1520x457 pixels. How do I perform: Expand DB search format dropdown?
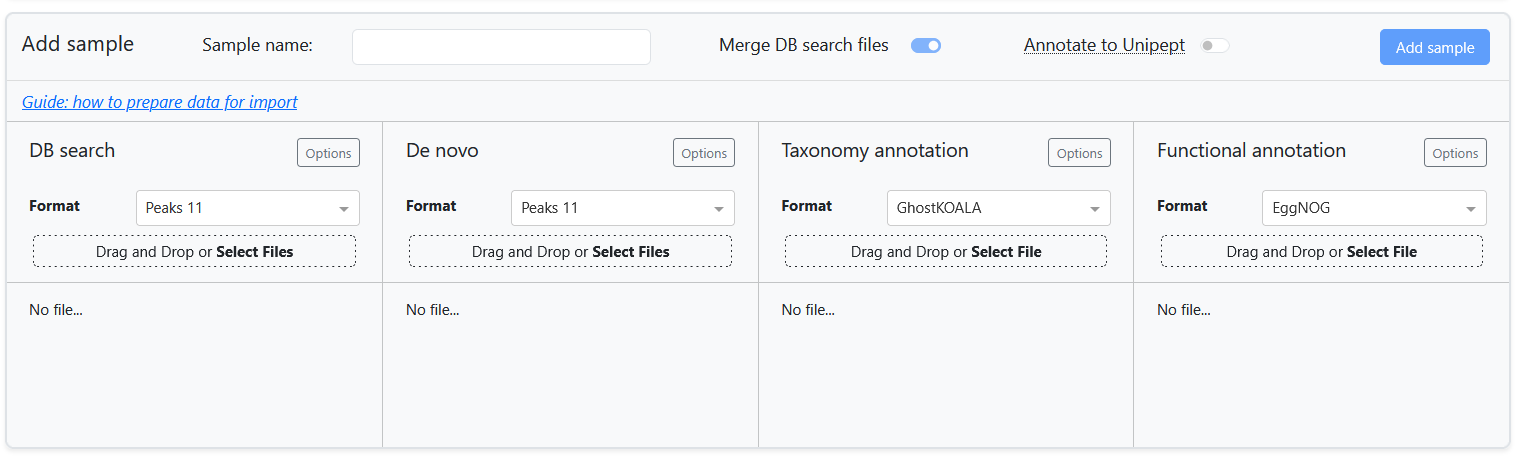[247, 208]
